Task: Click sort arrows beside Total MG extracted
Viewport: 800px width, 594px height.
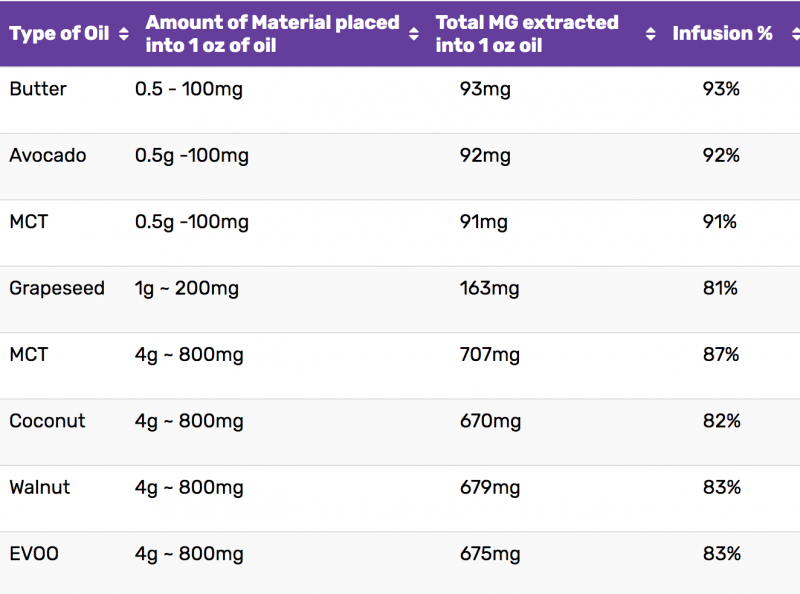Action: [x=651, y=34]
